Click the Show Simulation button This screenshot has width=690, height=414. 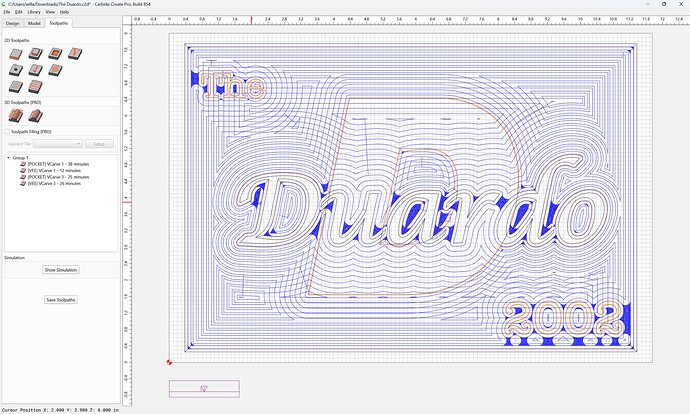click(x=61, y=270)
